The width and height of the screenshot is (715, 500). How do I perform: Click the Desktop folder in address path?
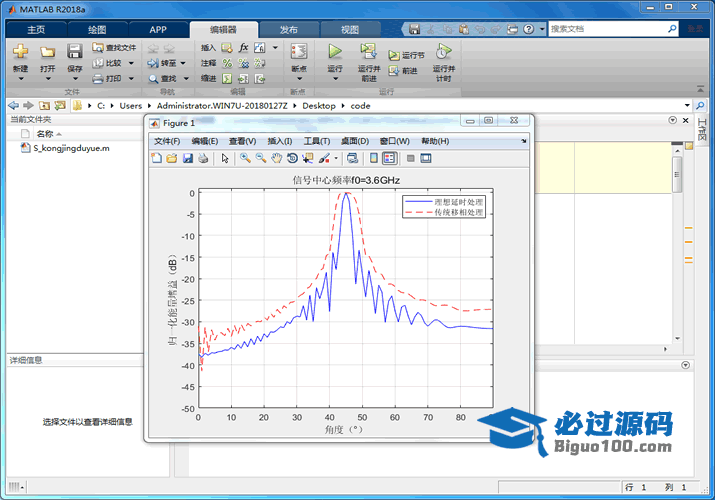point(319,106)
